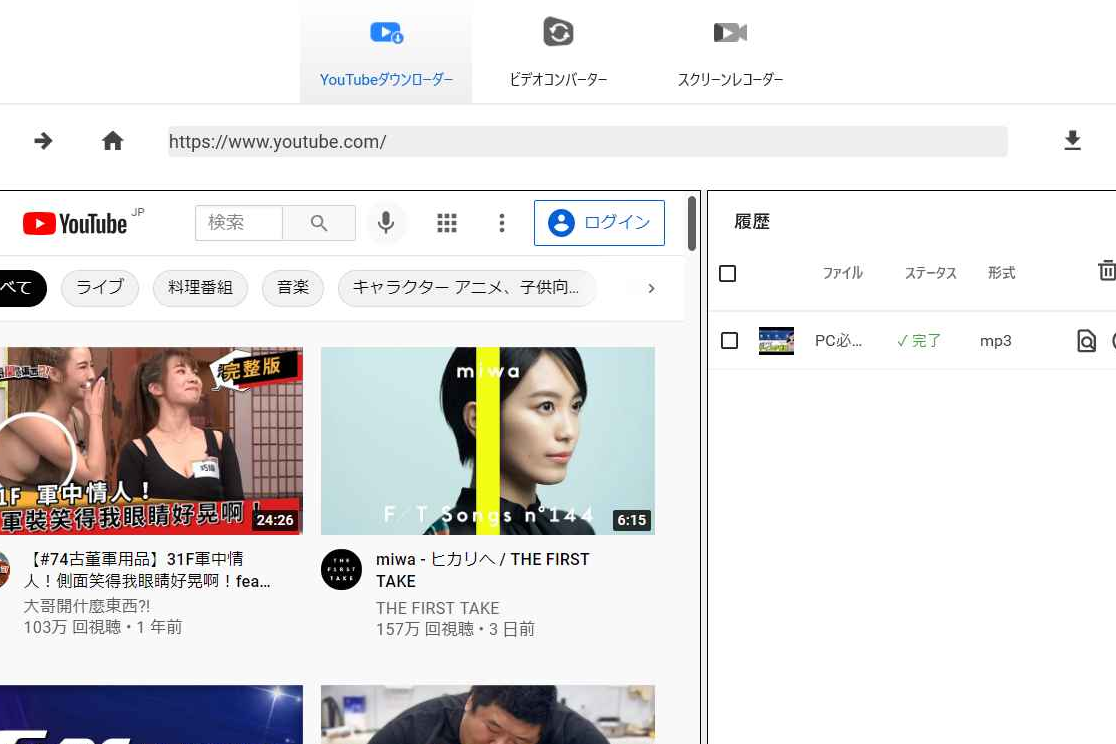Open the YouTubeダウンローダー tab

(386, 52)
